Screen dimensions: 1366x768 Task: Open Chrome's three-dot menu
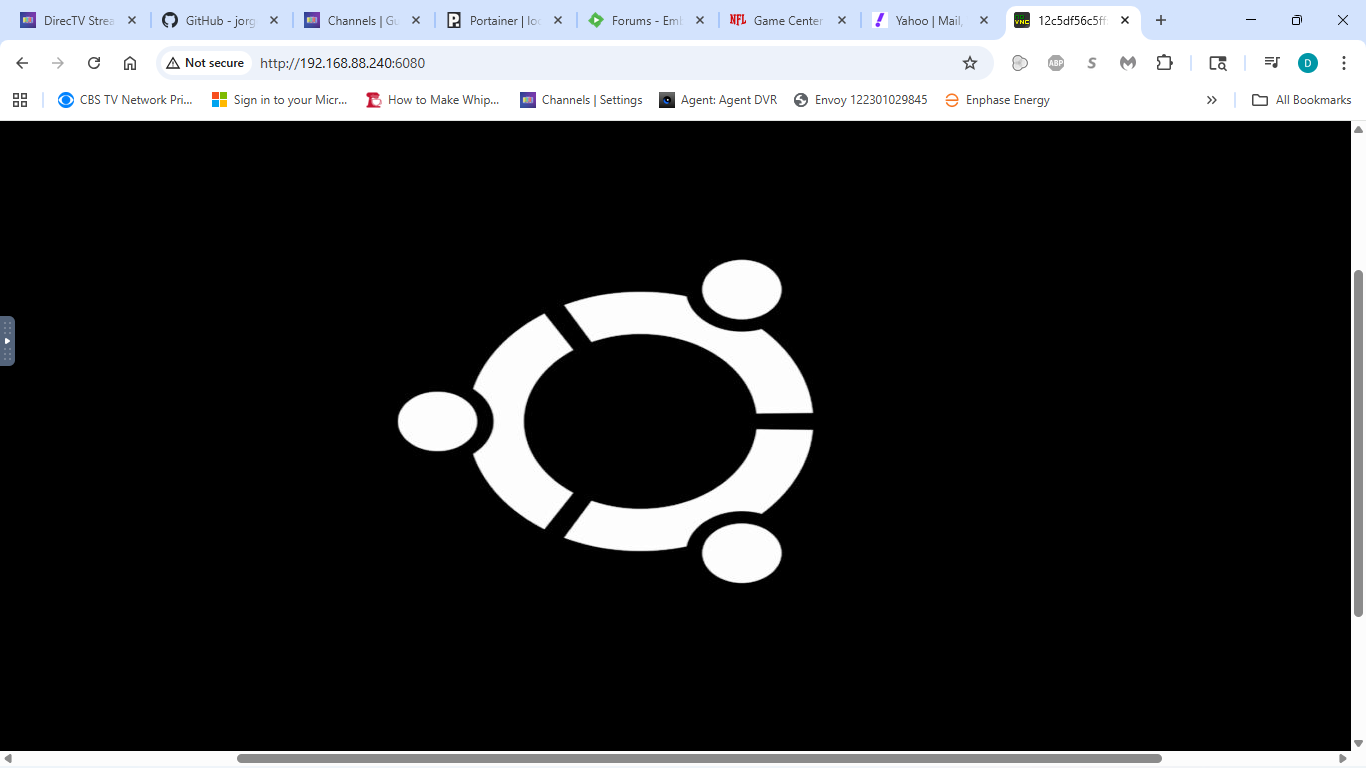click(1344, 63)
